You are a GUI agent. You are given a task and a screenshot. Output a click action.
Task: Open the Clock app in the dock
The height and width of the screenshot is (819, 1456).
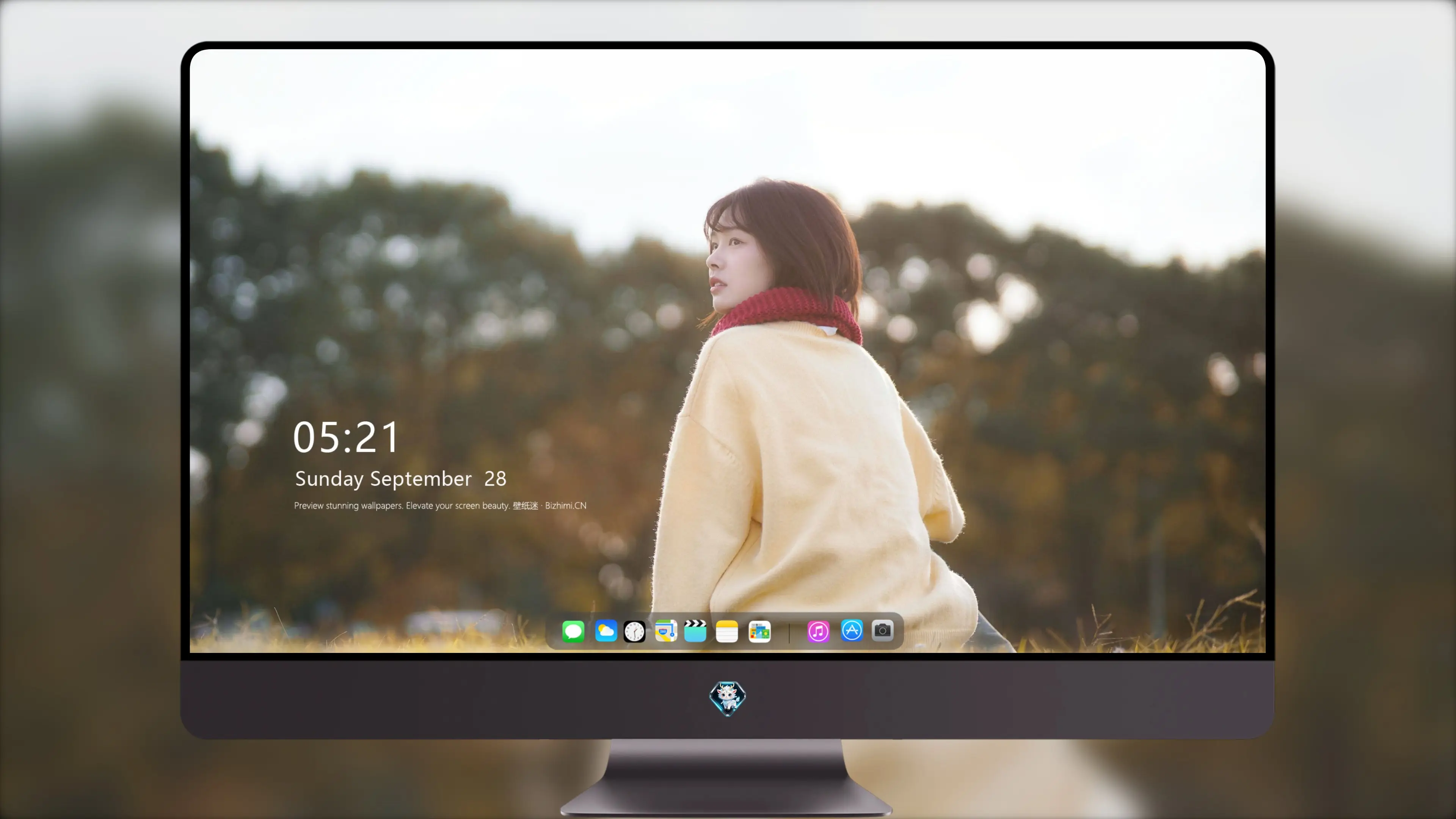click(x=634, y=631)
